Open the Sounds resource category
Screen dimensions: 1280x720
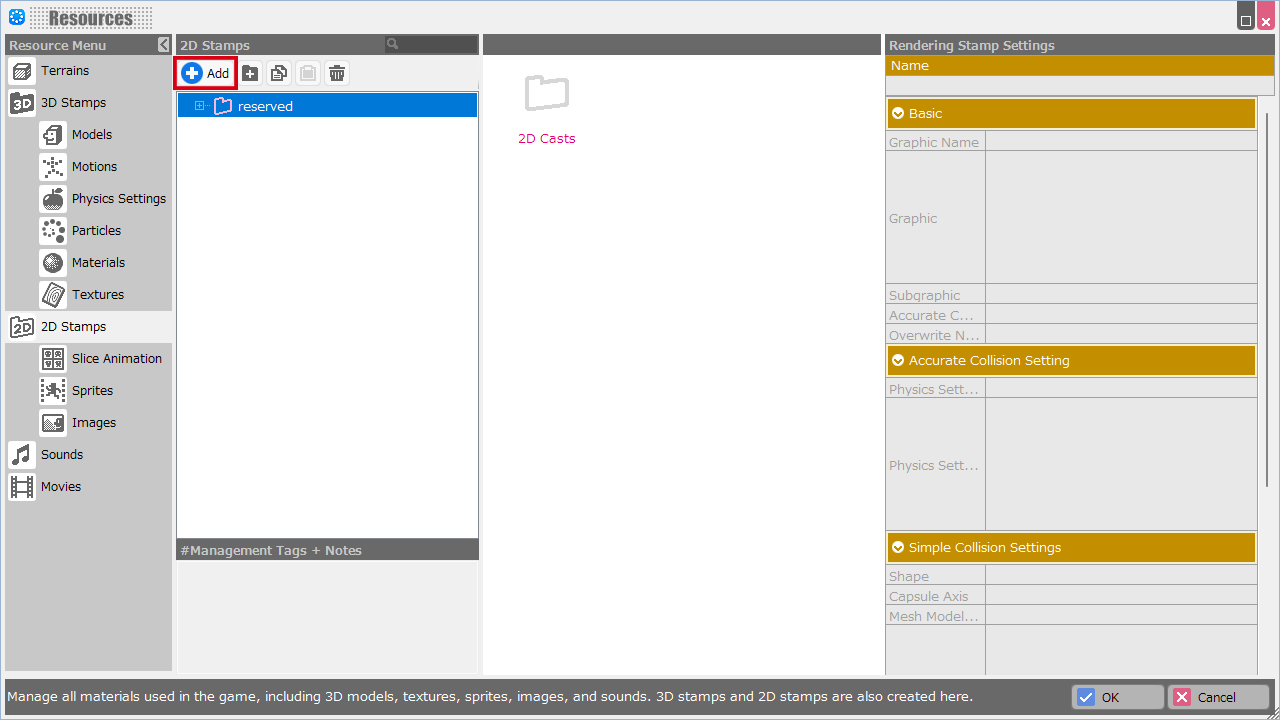click(x=61, y=455)
